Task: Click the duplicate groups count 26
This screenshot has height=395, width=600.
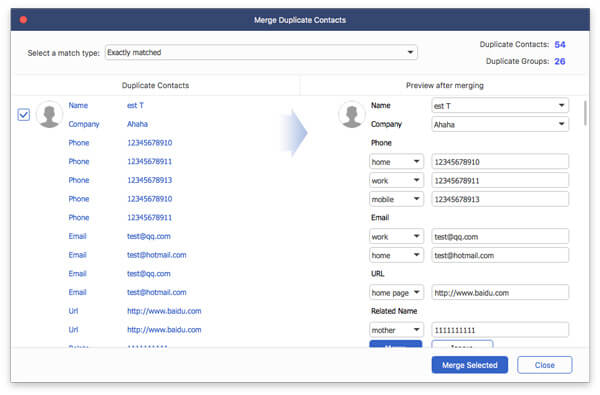Action: 560,61
